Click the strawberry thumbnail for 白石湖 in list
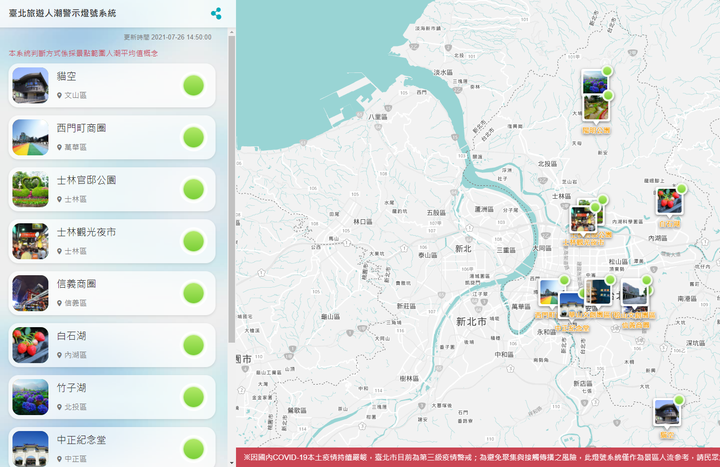Viewport: 720px width, 467px height. tap(30, 345)
